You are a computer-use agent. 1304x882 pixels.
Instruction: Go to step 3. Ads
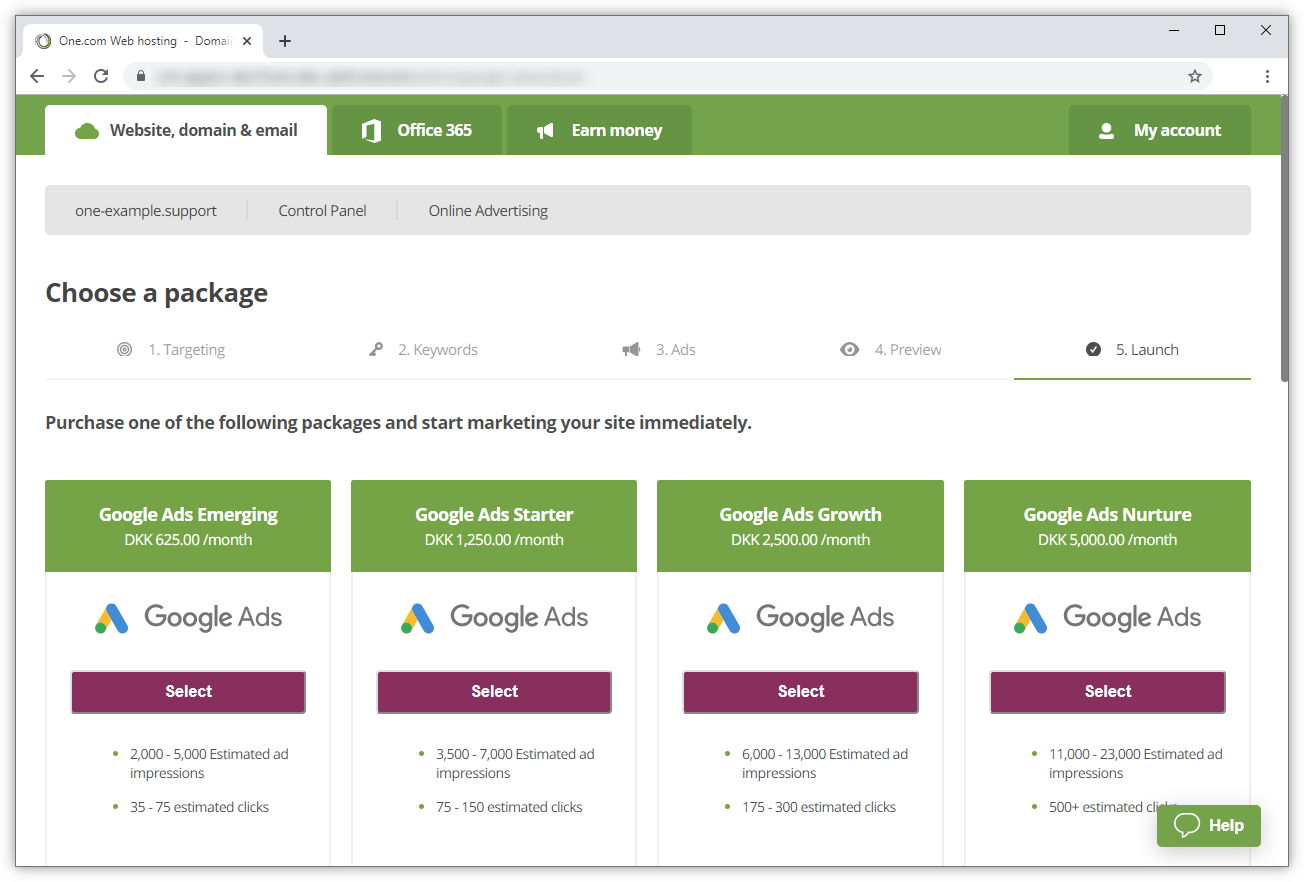pos(659,350)
